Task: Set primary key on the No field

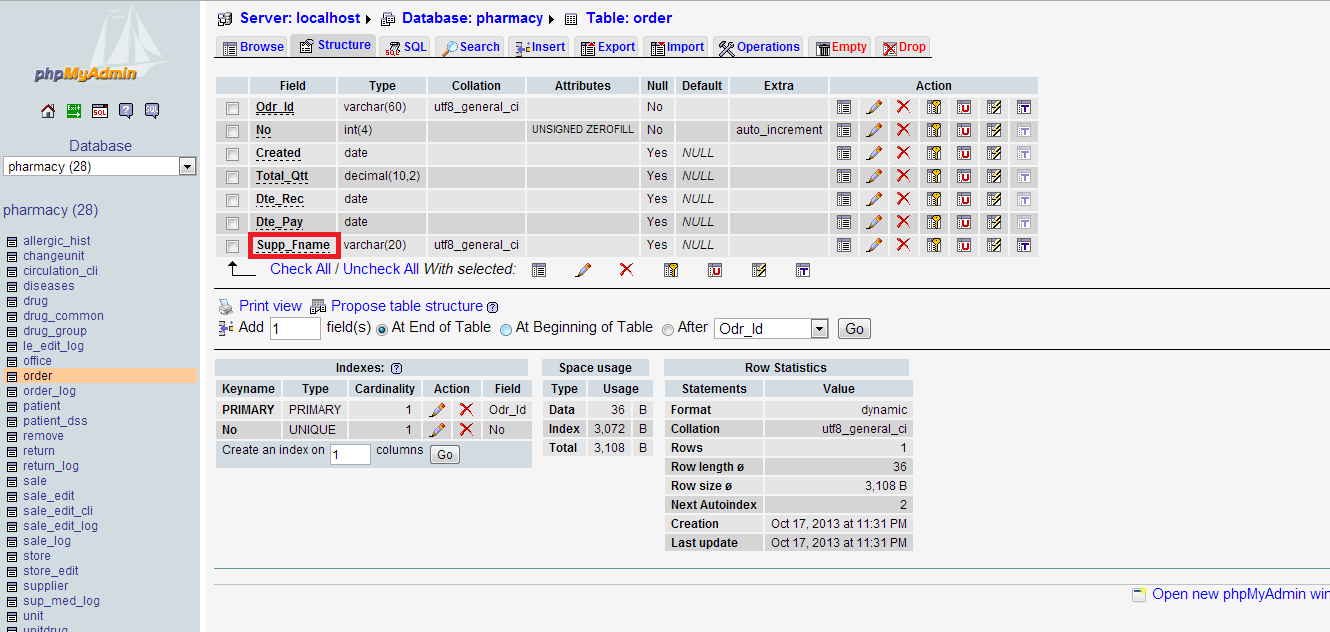Action: (934, 130)
